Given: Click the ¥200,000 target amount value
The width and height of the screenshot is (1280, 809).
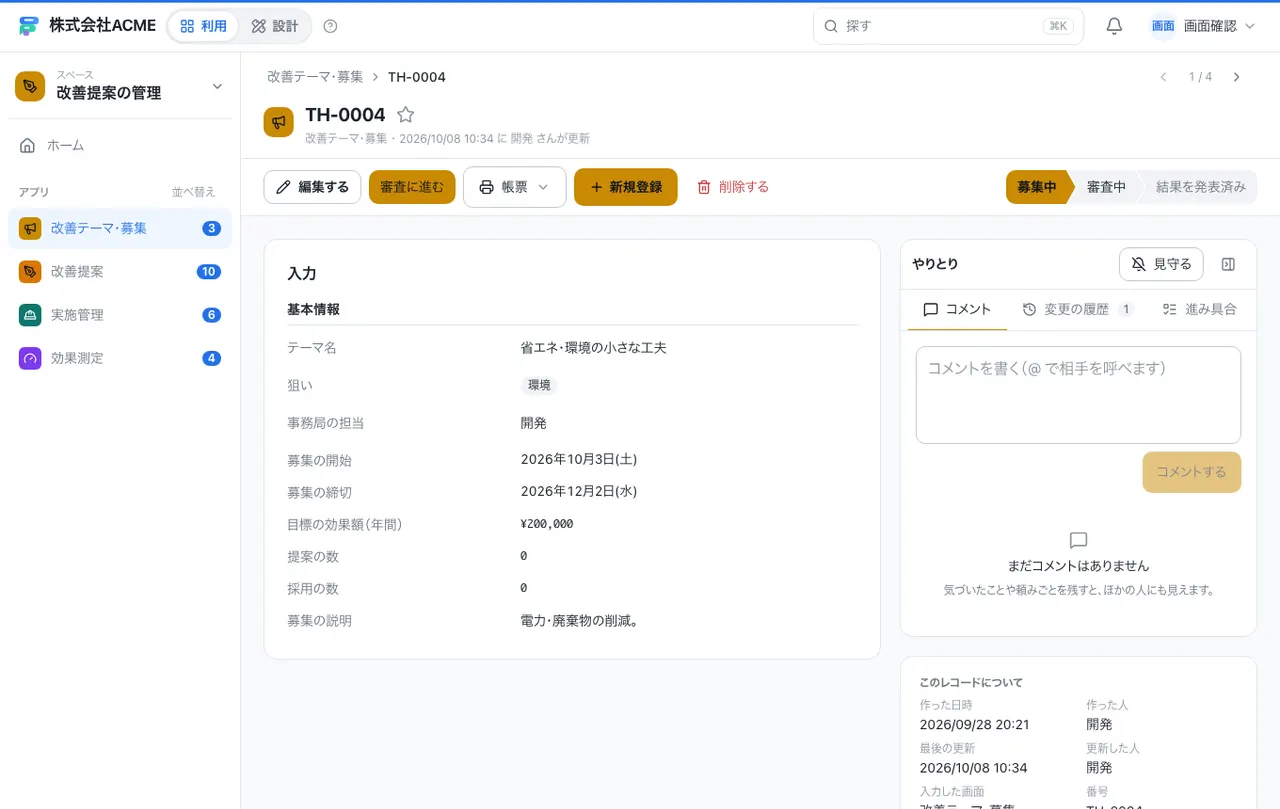Looking at the screenshot, I should tap(547, 524).
